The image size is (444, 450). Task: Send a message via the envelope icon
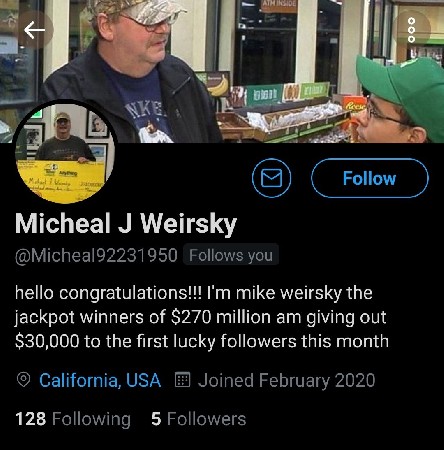click(271, 178)
